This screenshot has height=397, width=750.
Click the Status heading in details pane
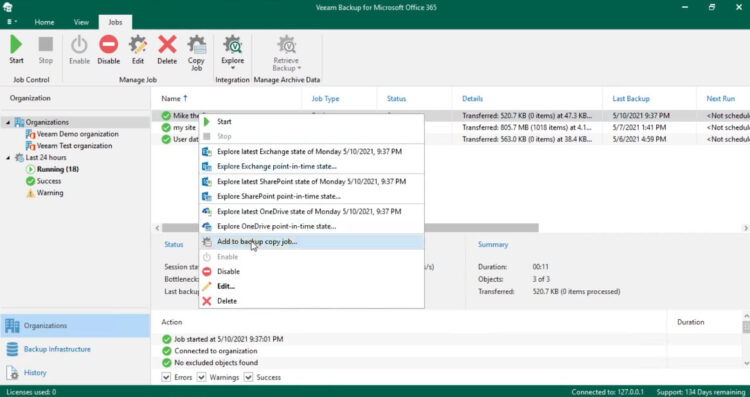(x=174, y=244)
